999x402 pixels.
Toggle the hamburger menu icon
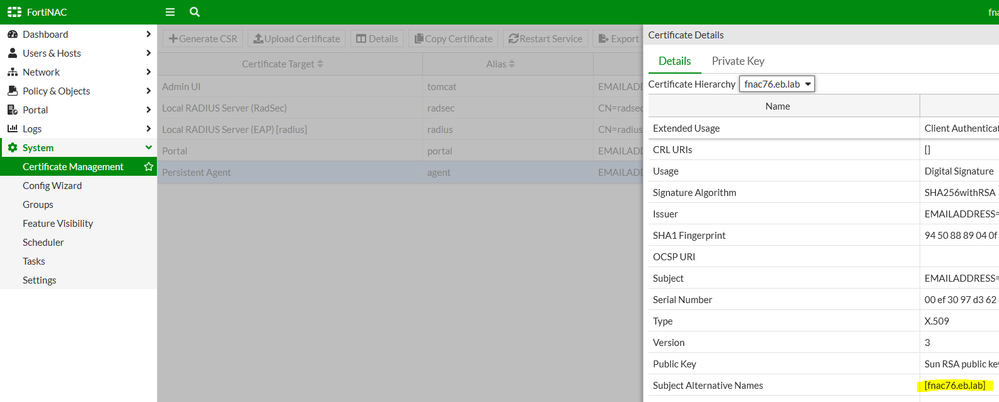[170, 12]
